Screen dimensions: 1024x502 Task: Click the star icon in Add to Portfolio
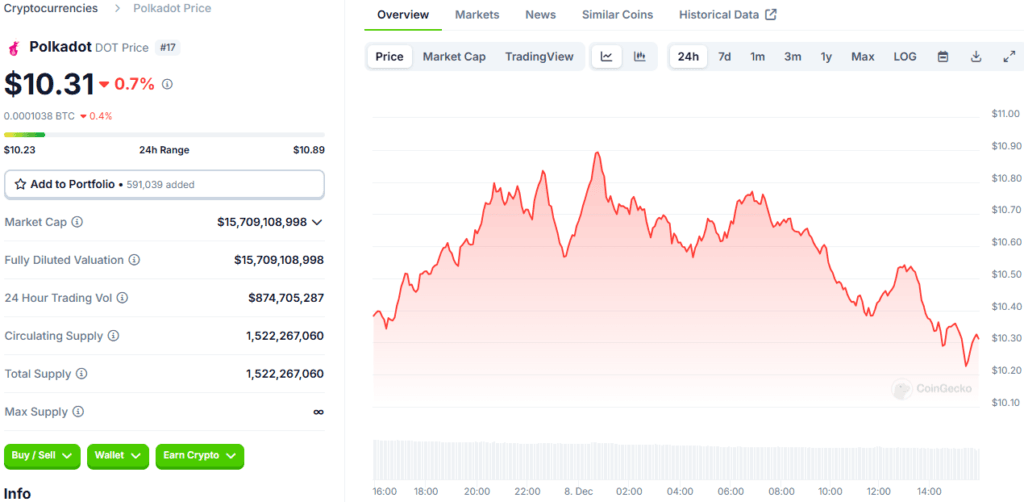(x=20, y=184)
